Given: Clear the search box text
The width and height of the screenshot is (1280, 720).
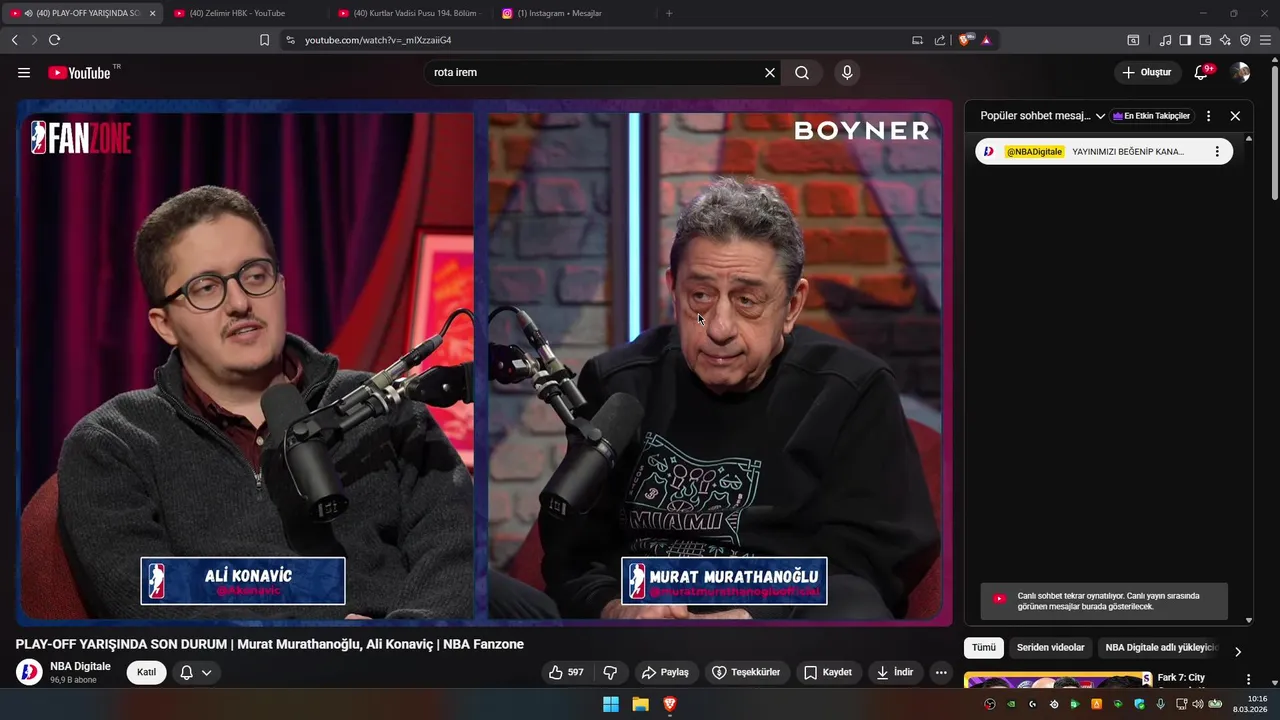Looking at the screenshot, I should (x=770, y=72).
